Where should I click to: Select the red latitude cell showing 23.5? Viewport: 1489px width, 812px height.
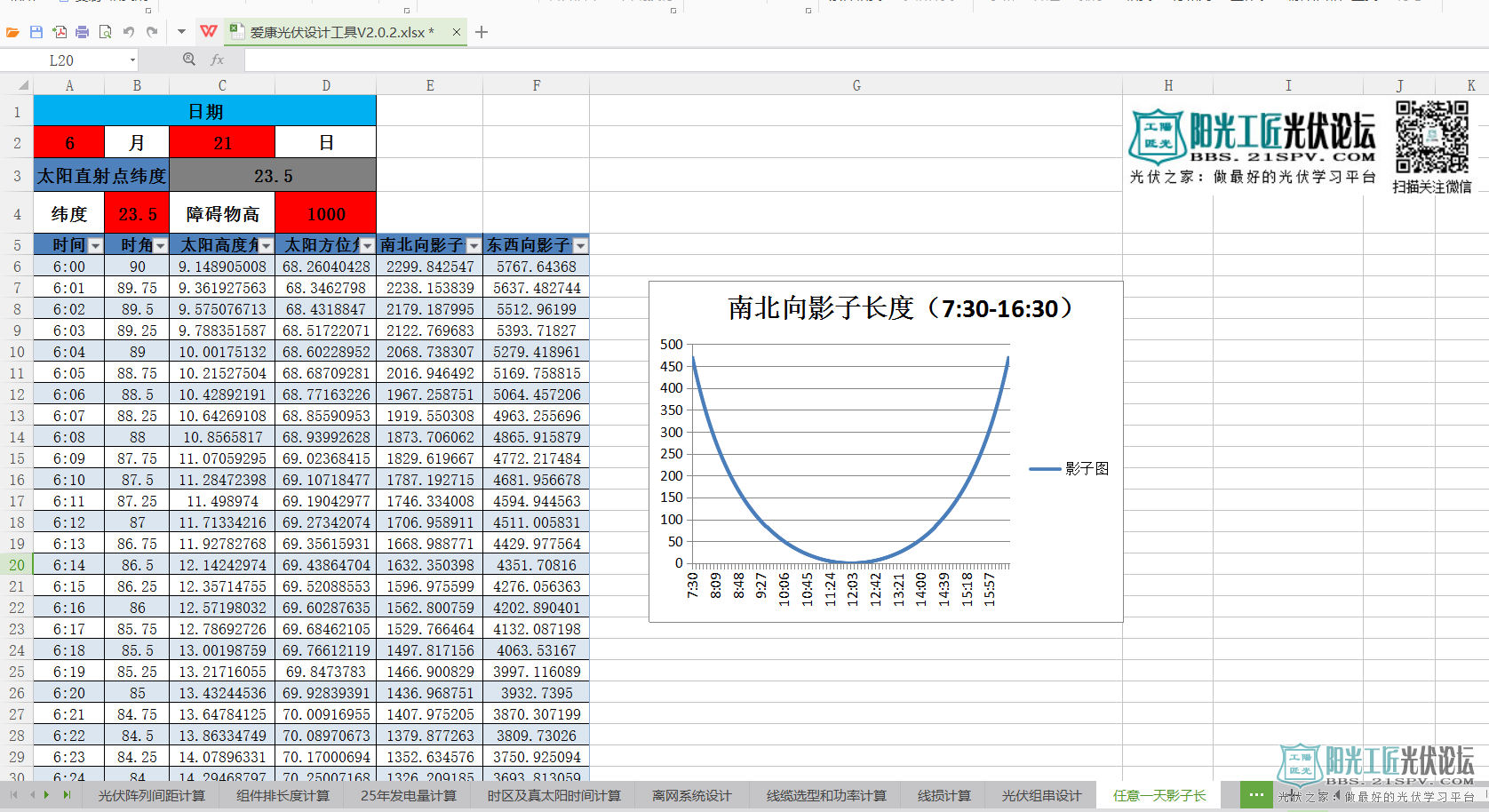point(137,214)
